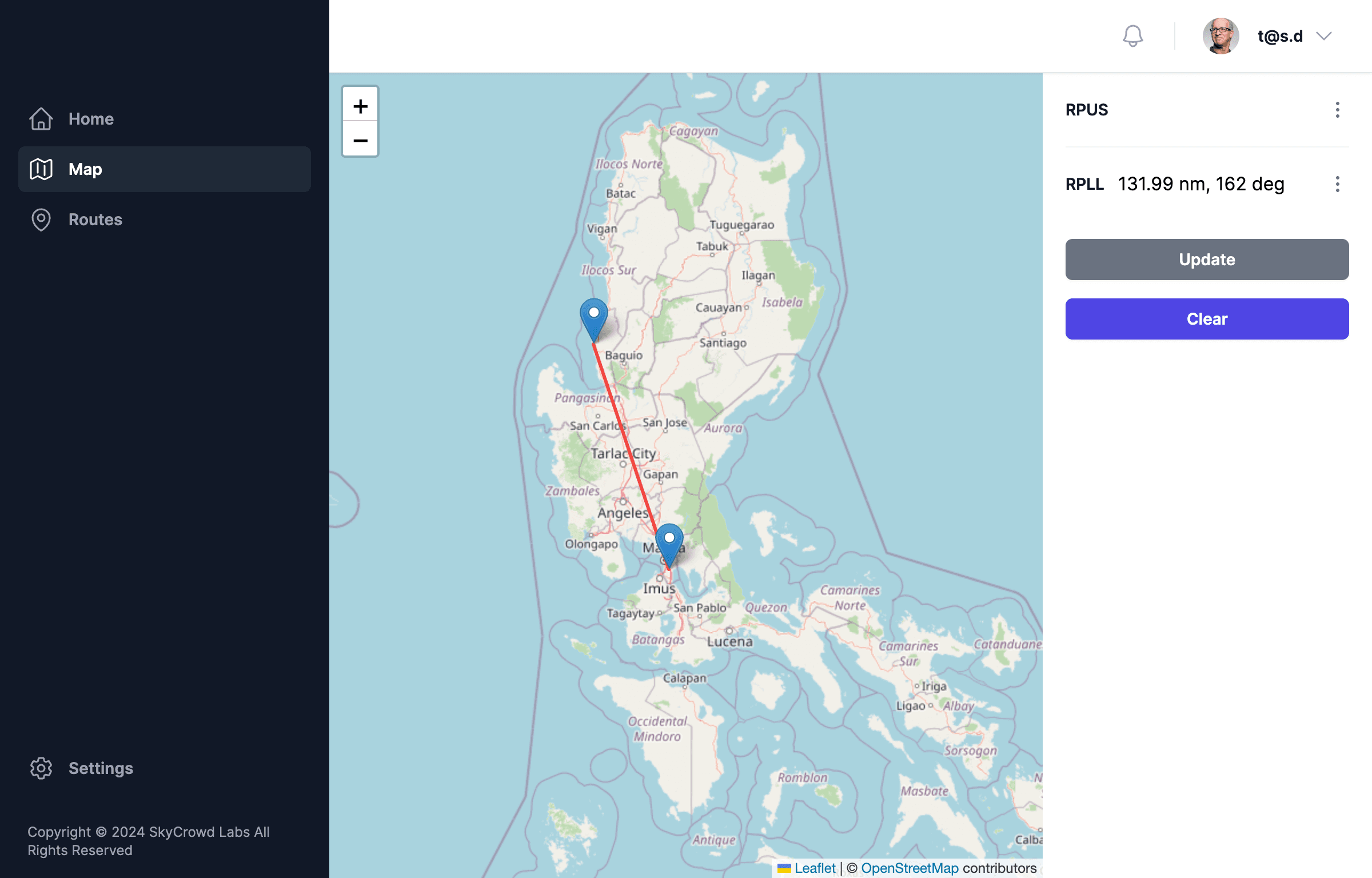
Task: Select the Map menu item
Action: [x=164, y=169]
